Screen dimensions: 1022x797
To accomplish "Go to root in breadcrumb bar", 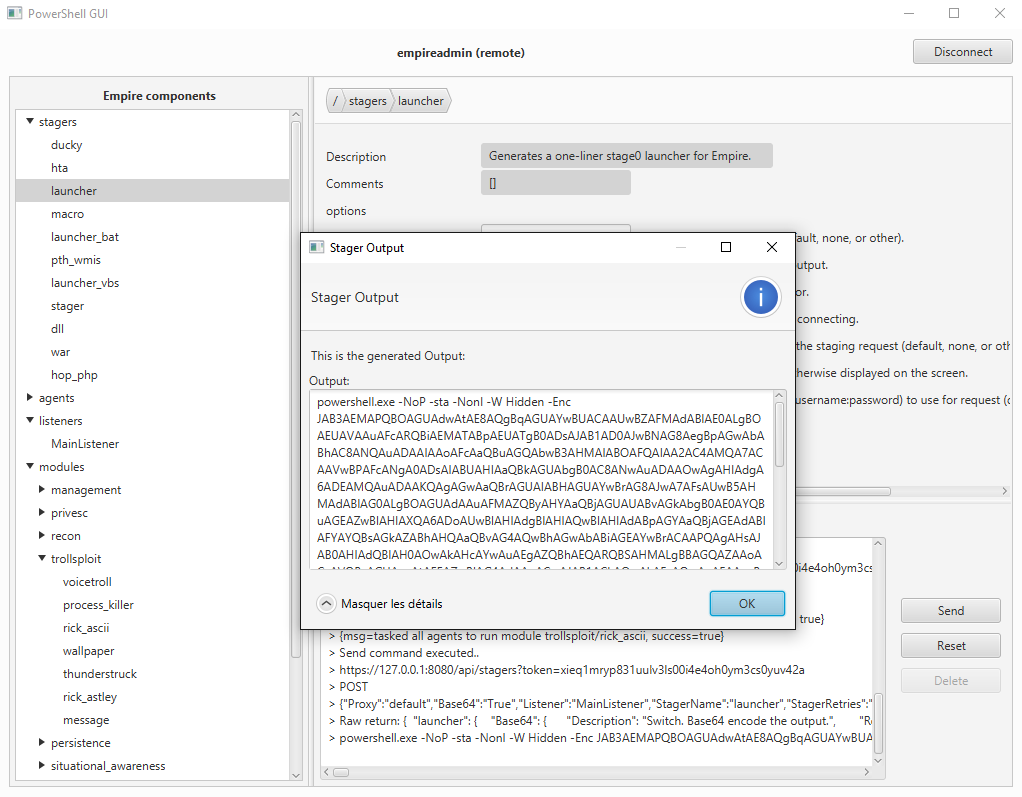I will 335,101.
